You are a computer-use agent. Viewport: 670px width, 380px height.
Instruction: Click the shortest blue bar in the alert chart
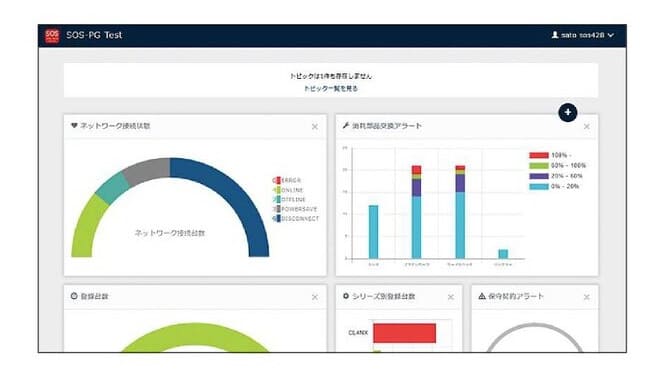pos(503,254)
